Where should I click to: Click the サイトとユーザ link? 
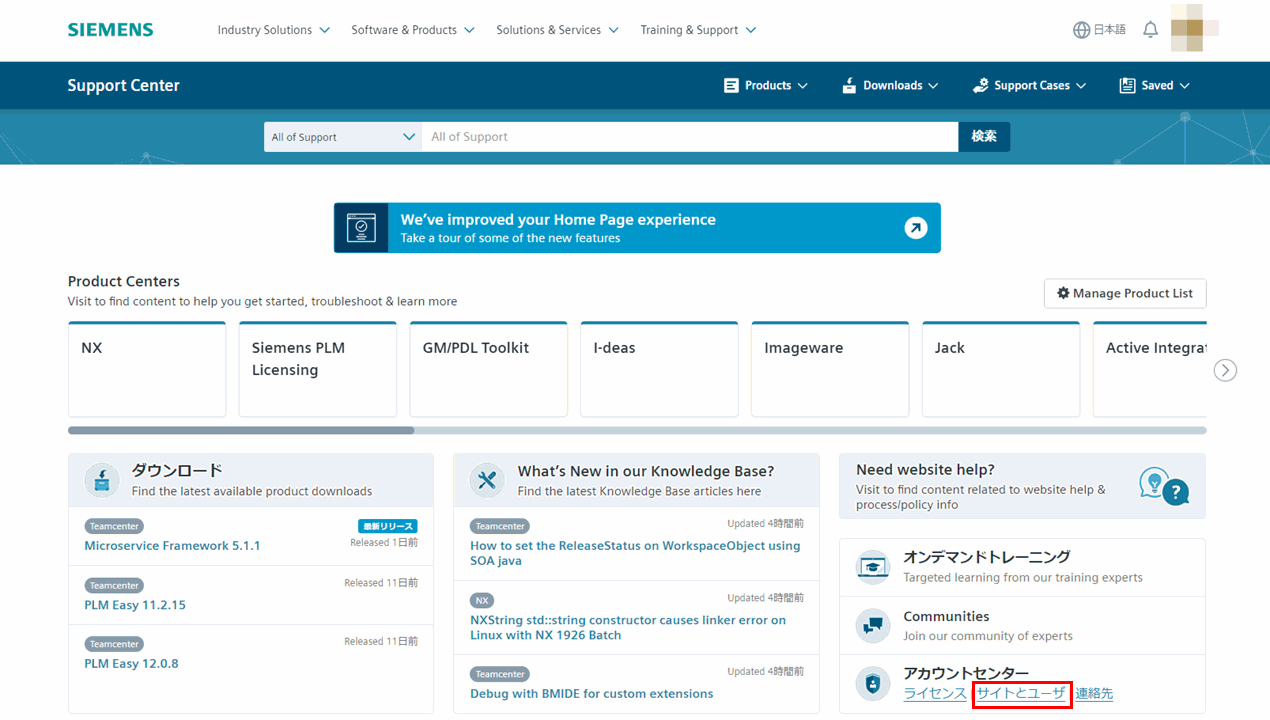(x=1021, y=693)
